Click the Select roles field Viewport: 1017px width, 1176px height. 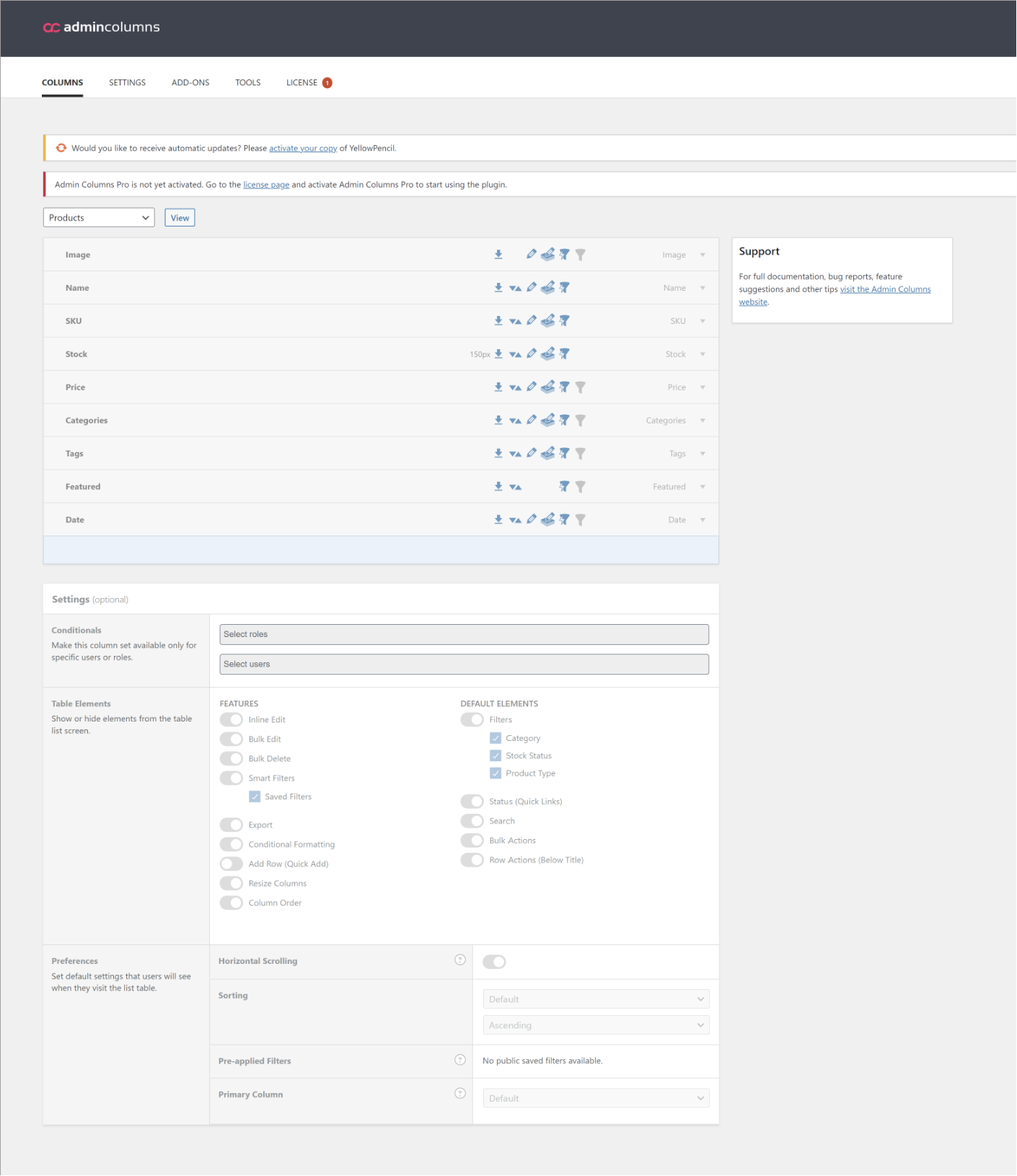(x=465, y=635)
